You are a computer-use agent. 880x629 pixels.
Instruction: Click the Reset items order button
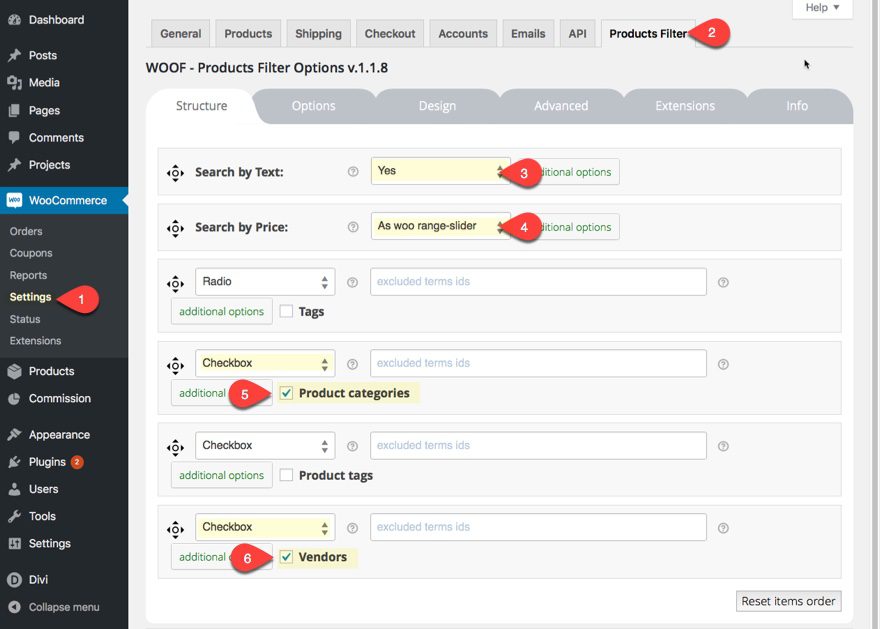[788, 602]
